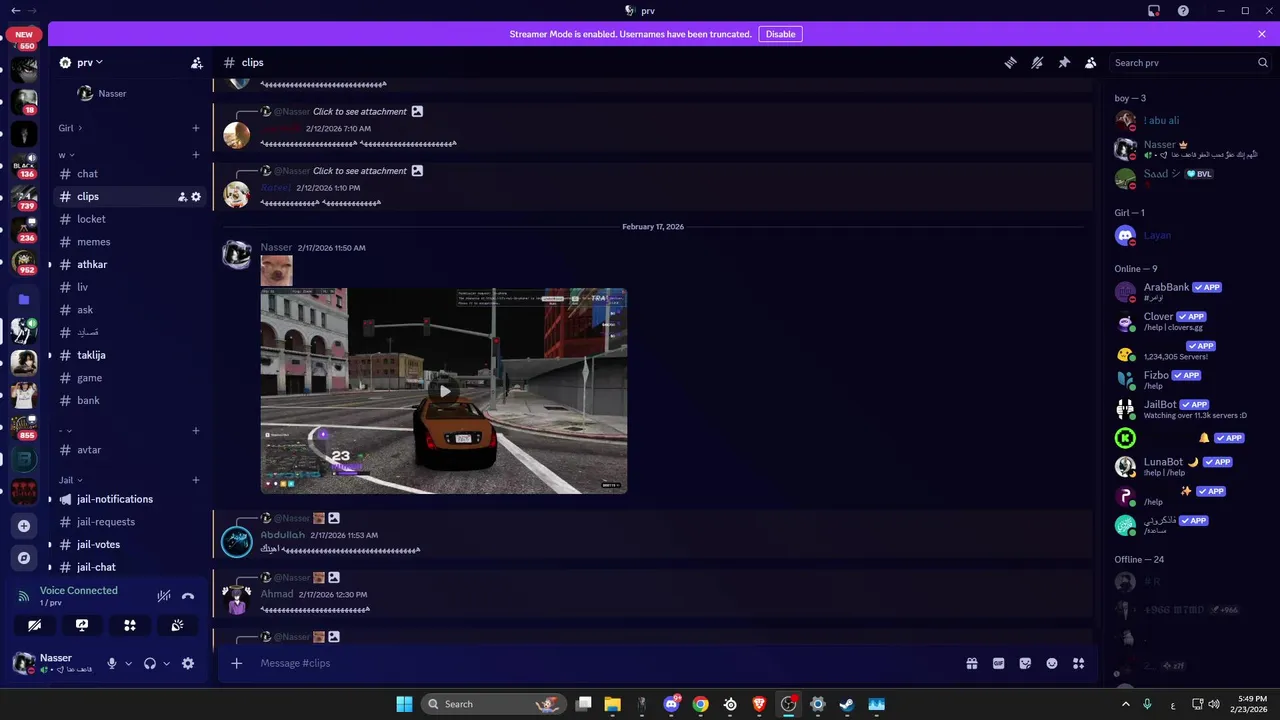Open the Threads icon in channel header
Screen dimensions: 1280x720
[x=1010, y=62]
